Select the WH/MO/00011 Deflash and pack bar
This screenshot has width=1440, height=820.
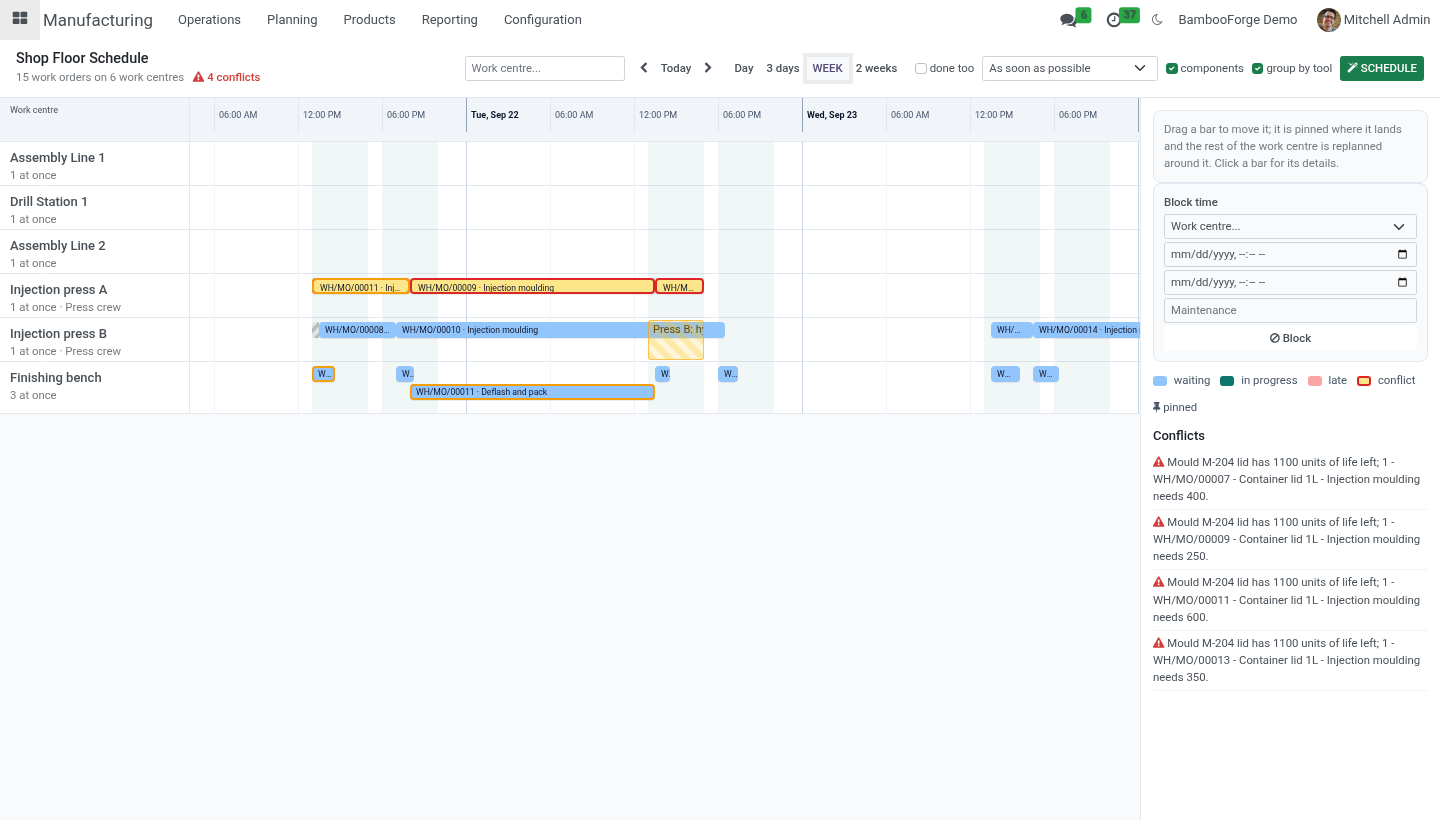coord(533,392)
